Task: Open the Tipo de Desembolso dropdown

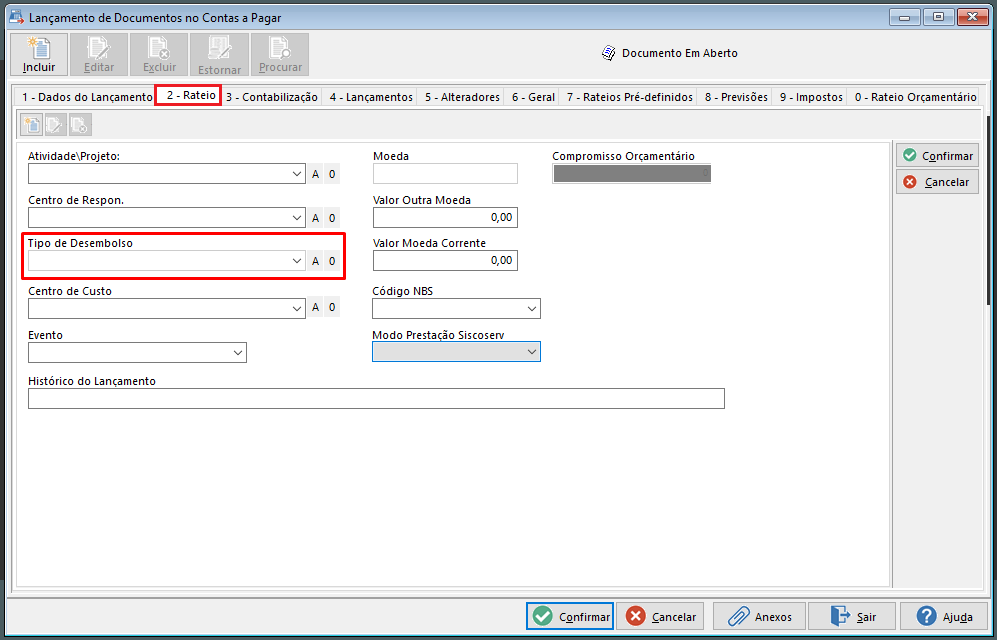Action: click(x=297, y=261)
